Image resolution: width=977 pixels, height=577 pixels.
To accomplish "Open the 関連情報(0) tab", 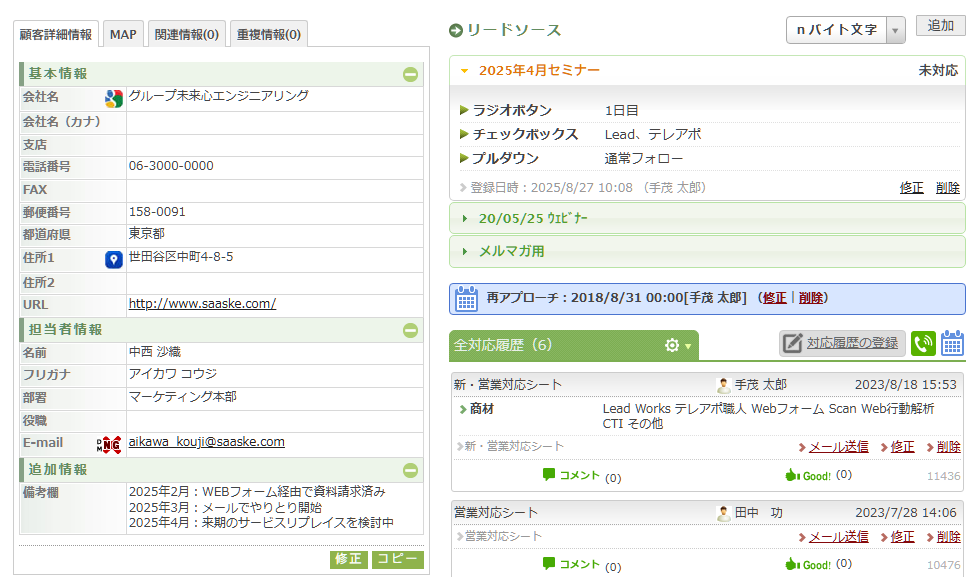I will pyautogui.click(x=186, y=35).
